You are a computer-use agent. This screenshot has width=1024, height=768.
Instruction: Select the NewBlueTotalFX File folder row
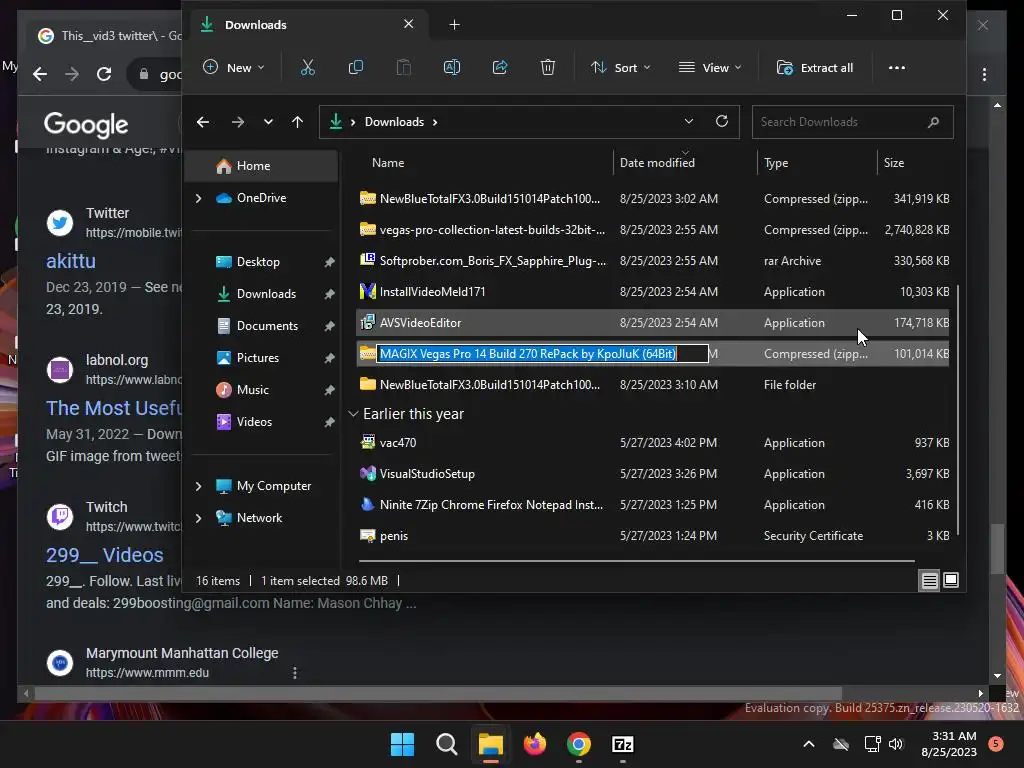coord(652,385)
